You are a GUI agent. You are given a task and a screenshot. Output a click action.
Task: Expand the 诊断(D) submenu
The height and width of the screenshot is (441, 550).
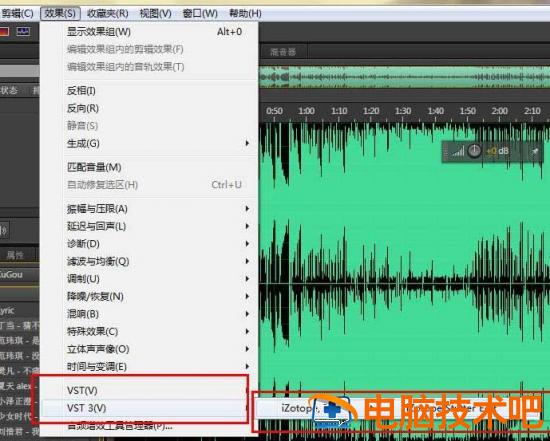(150, 244)
